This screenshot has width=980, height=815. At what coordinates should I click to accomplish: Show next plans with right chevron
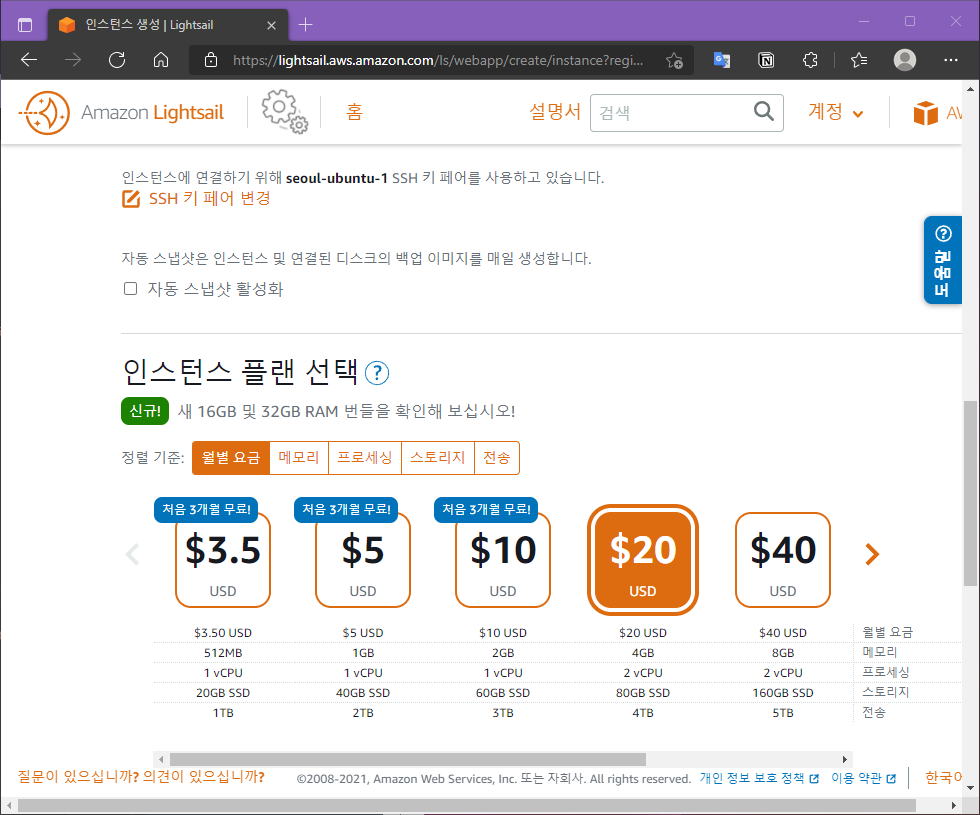[x=872, y=554]
